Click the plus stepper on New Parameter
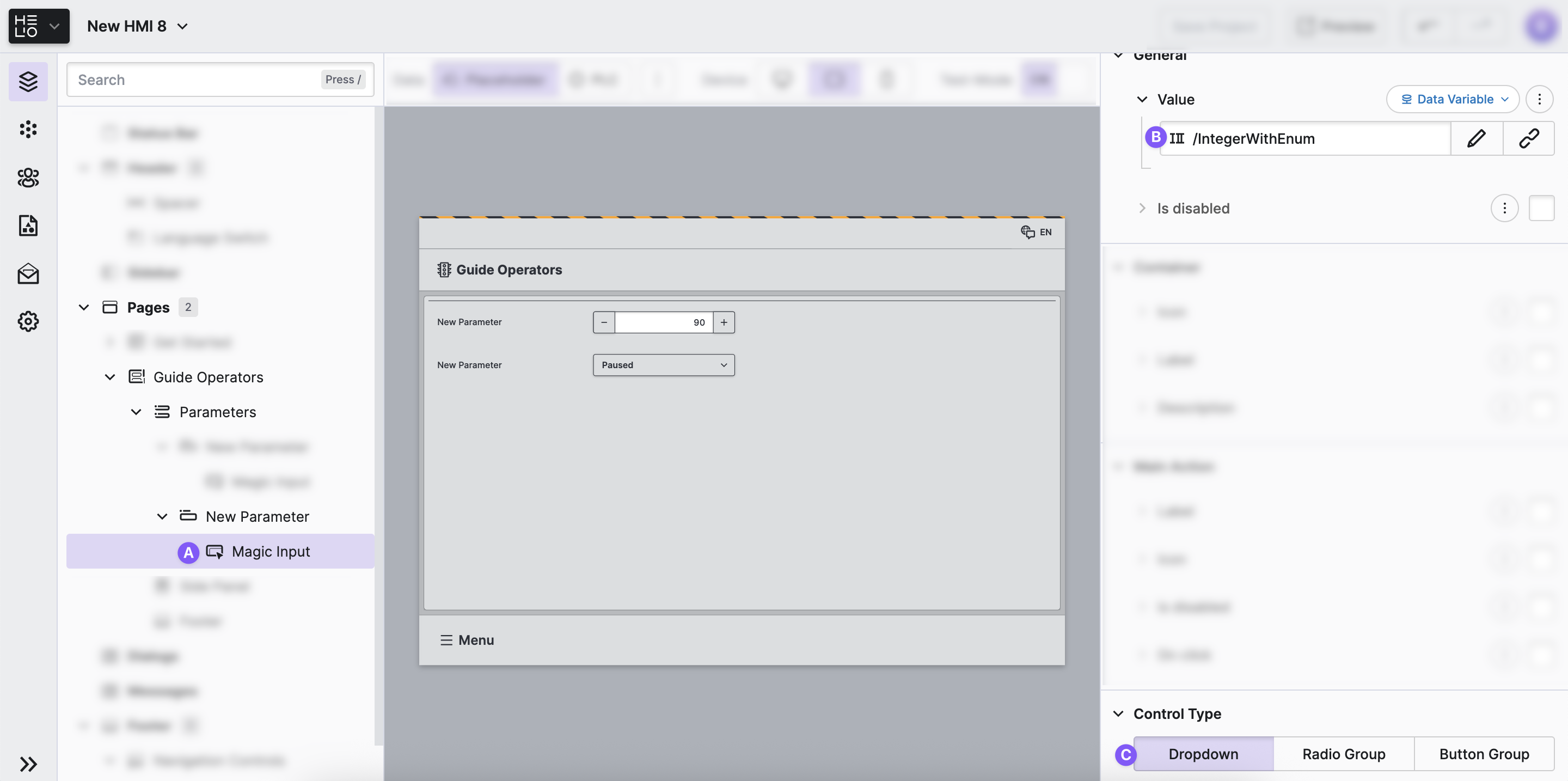Image resolution: width=1568 pixels, height=781 pixels. [724, 322]
